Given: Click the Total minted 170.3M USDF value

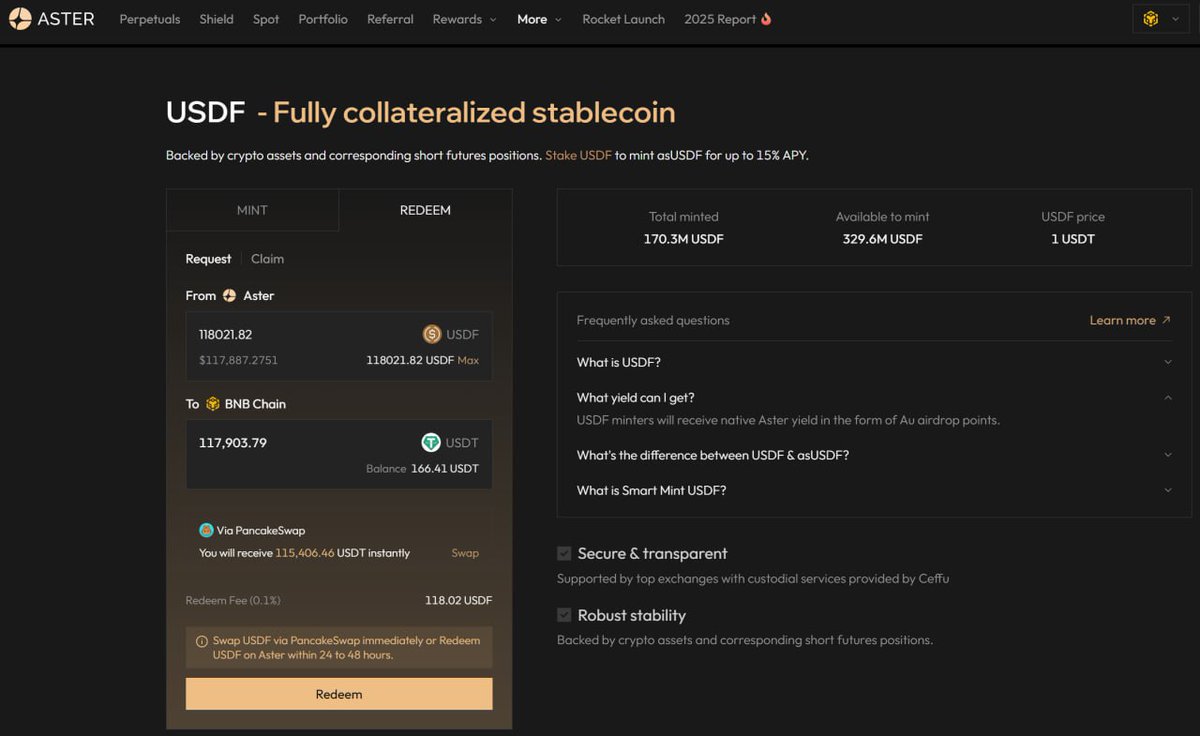Looking at the screenshot, I should tap(684, 239).
